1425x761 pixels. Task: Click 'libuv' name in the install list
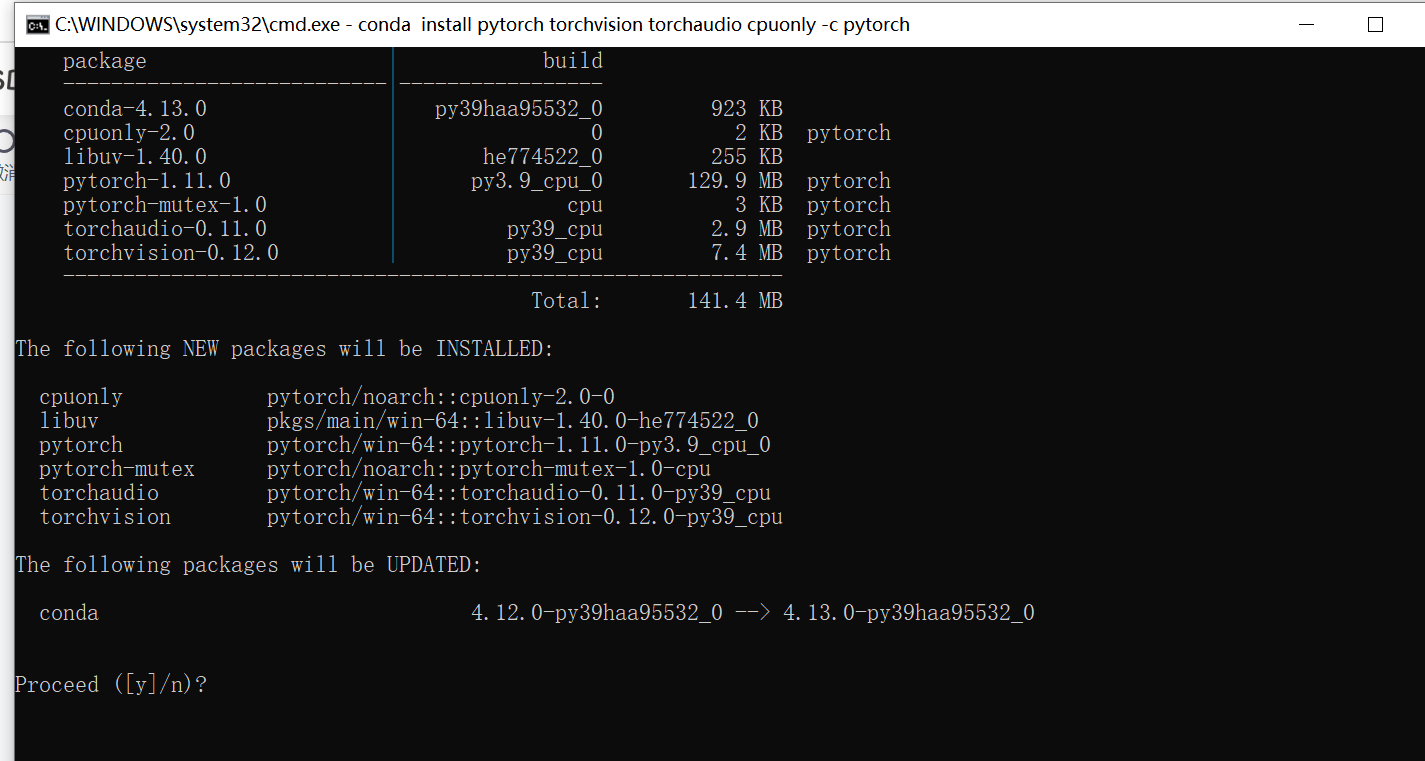coord(69,421)
